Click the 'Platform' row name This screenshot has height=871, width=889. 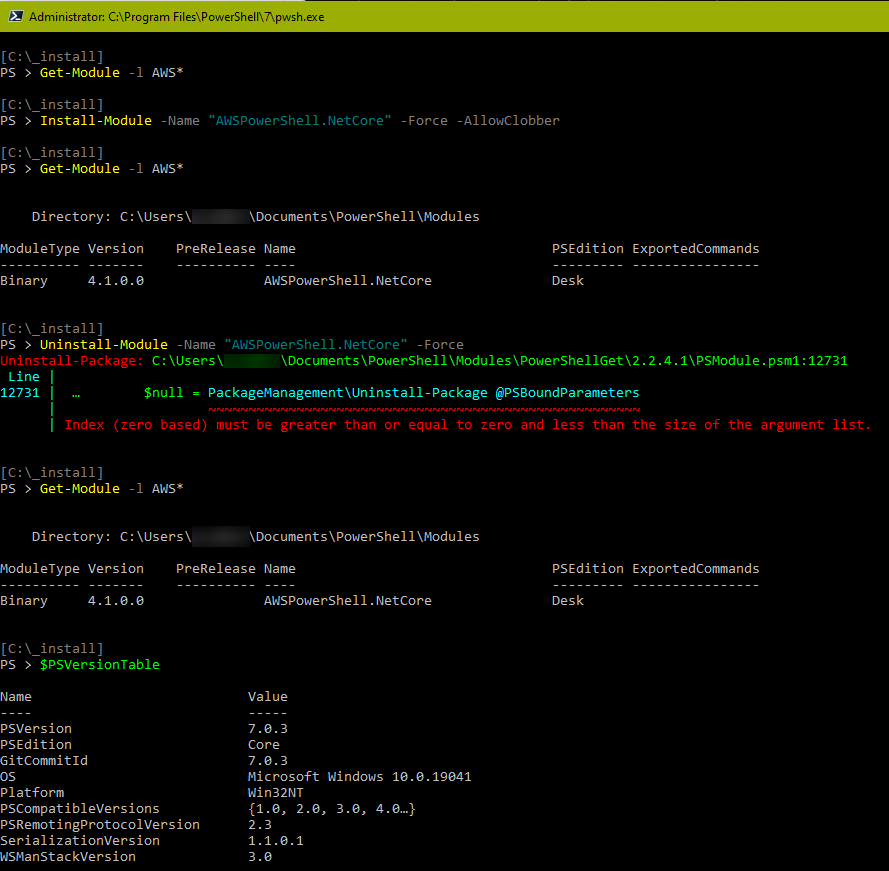[x=32, y=793]
